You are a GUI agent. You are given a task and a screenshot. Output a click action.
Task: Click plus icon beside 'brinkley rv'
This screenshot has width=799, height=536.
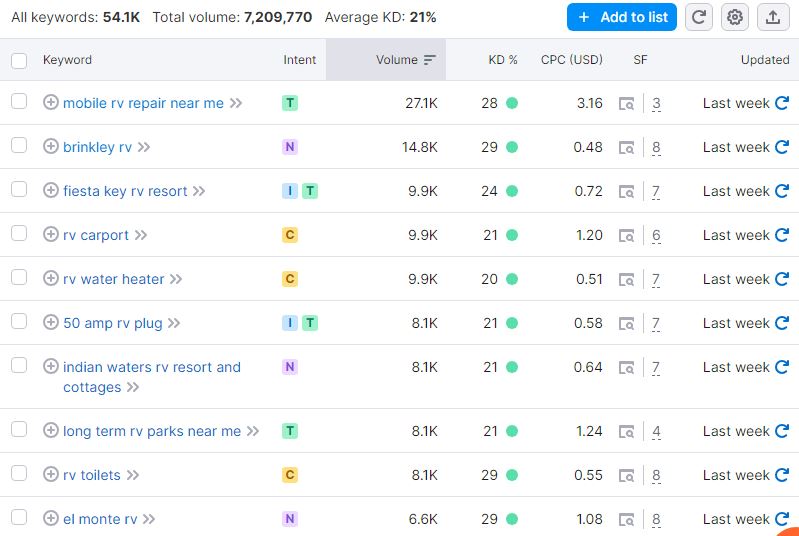(x=50, y=147)
